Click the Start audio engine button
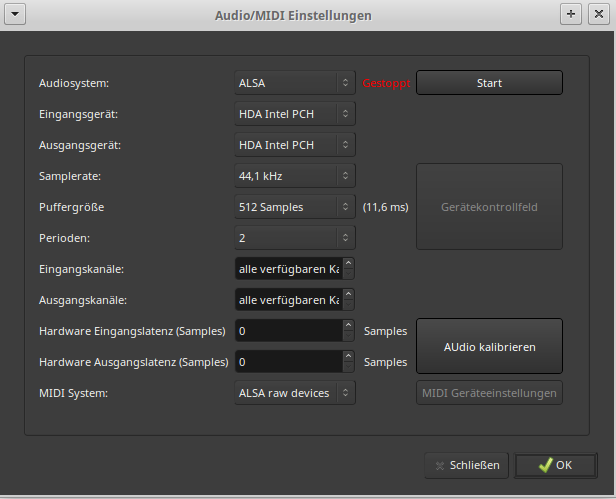This screenshot has width=616, height=499. pos(489,83)
